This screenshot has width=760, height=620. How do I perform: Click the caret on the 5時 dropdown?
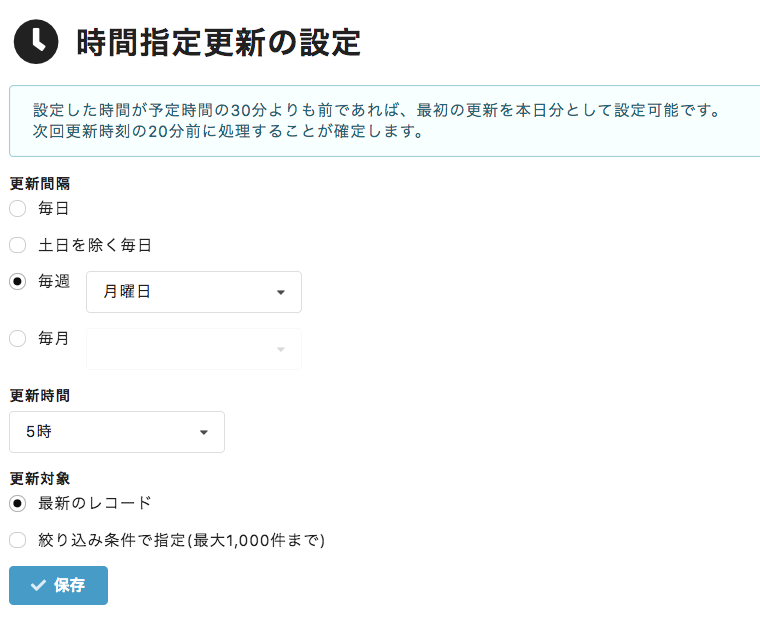coord(204,432)
